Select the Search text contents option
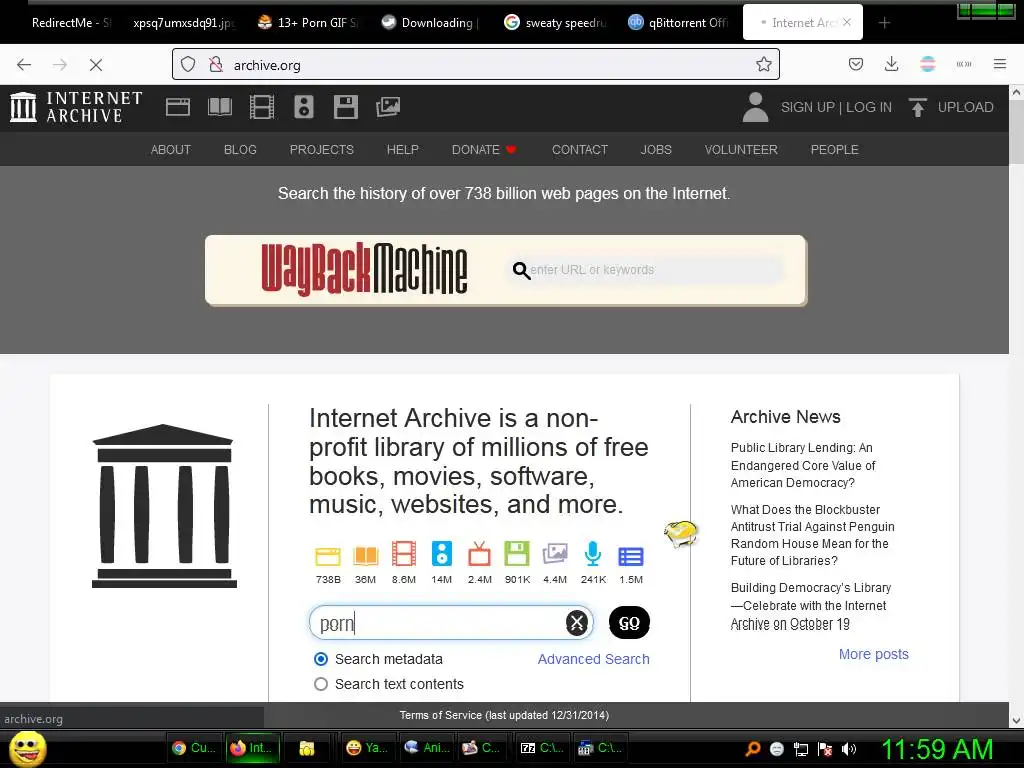The height and width of the screenshot is (768, 1024). (x=321, y=684)
